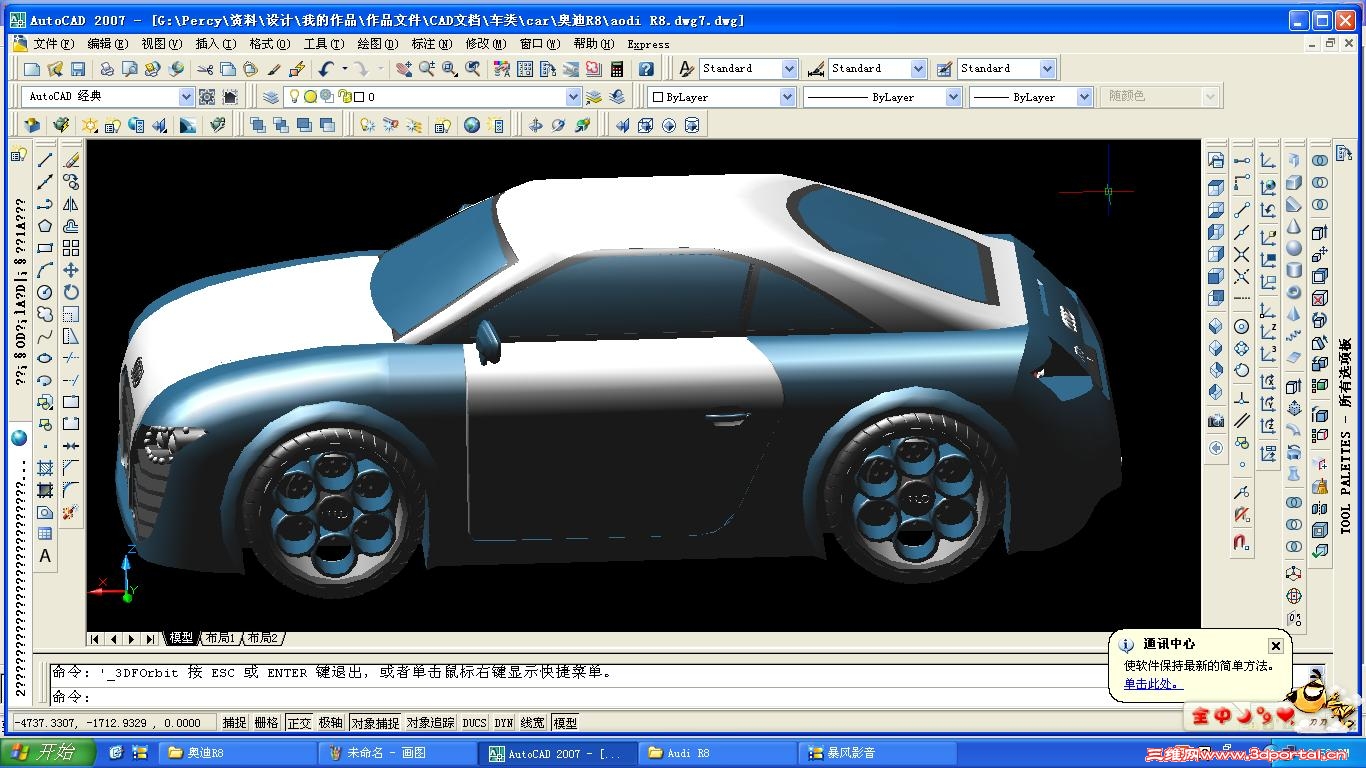Screen dimensions: 1366x768
Task: Expand the ByLayer color dropdown
Action: point(787,97)
